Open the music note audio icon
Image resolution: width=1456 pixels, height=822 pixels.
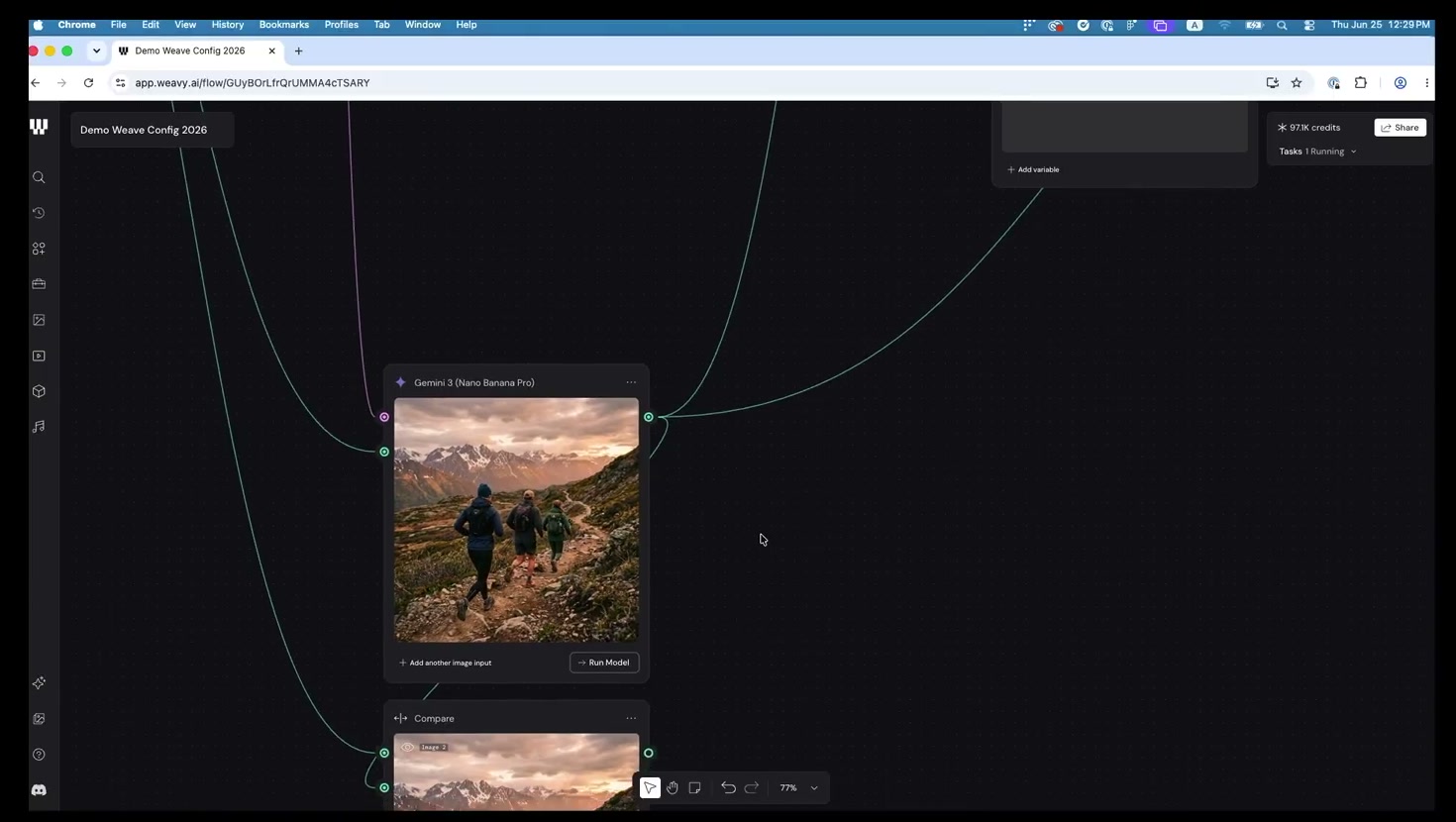(x=39, y=427)
